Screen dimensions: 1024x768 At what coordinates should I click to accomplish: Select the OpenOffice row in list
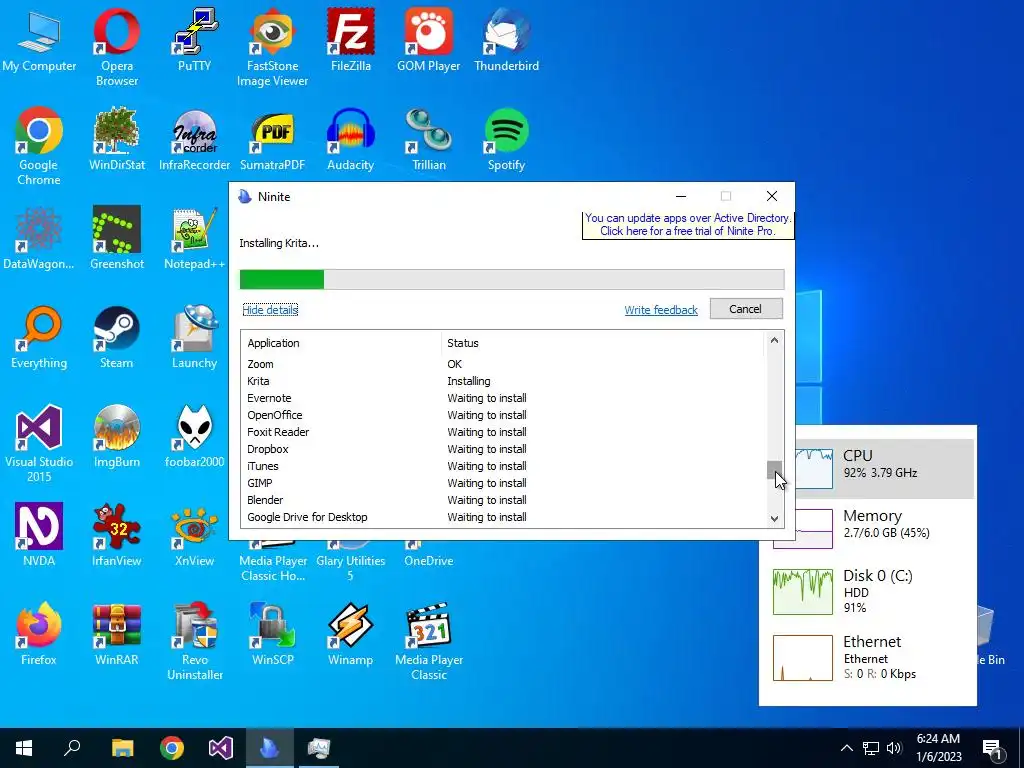tap(503, 415)
